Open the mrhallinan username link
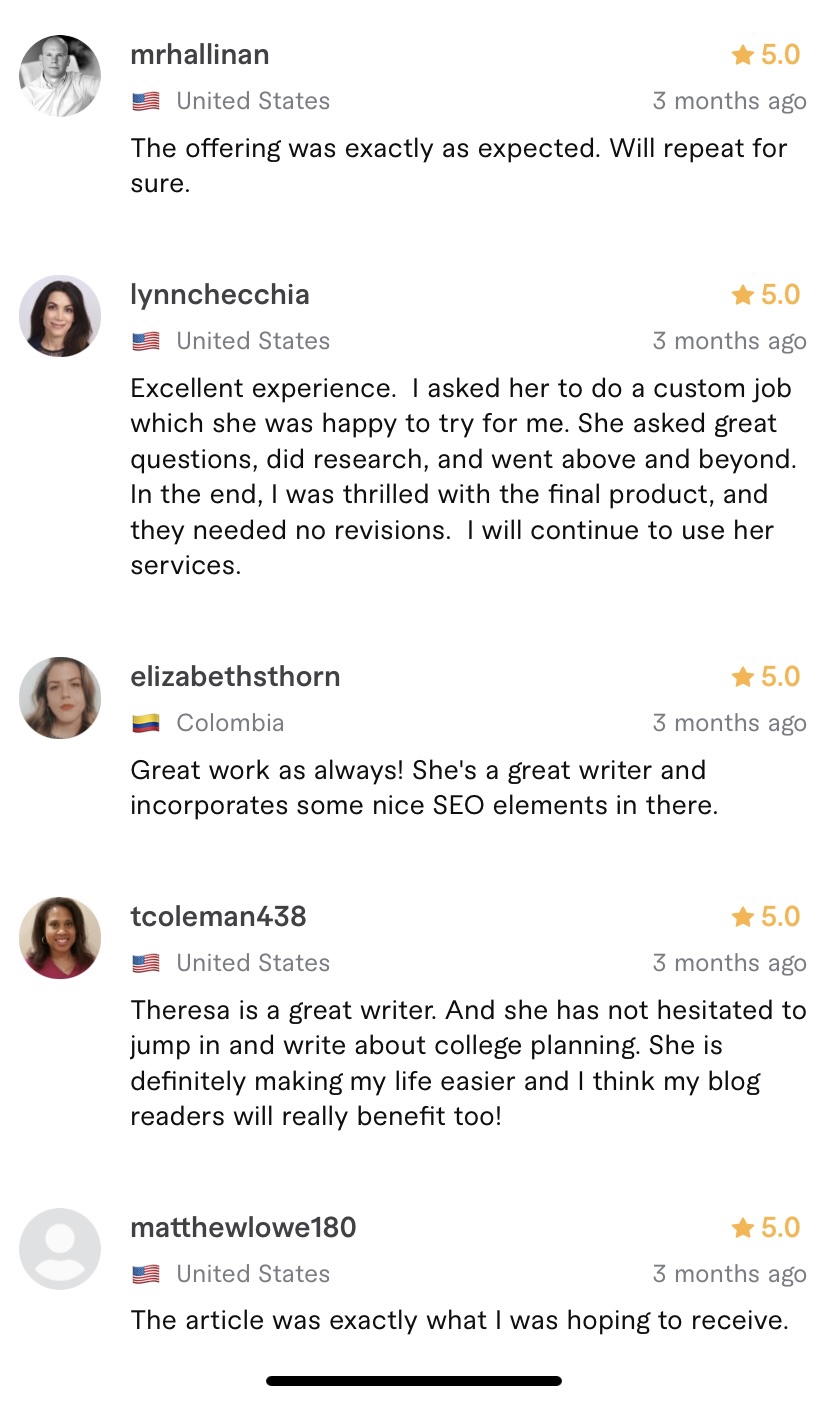 point(200,55)
